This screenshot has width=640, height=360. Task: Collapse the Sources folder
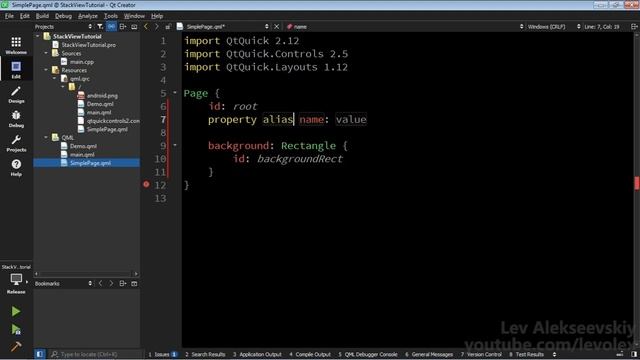click(x=46, y=53)
